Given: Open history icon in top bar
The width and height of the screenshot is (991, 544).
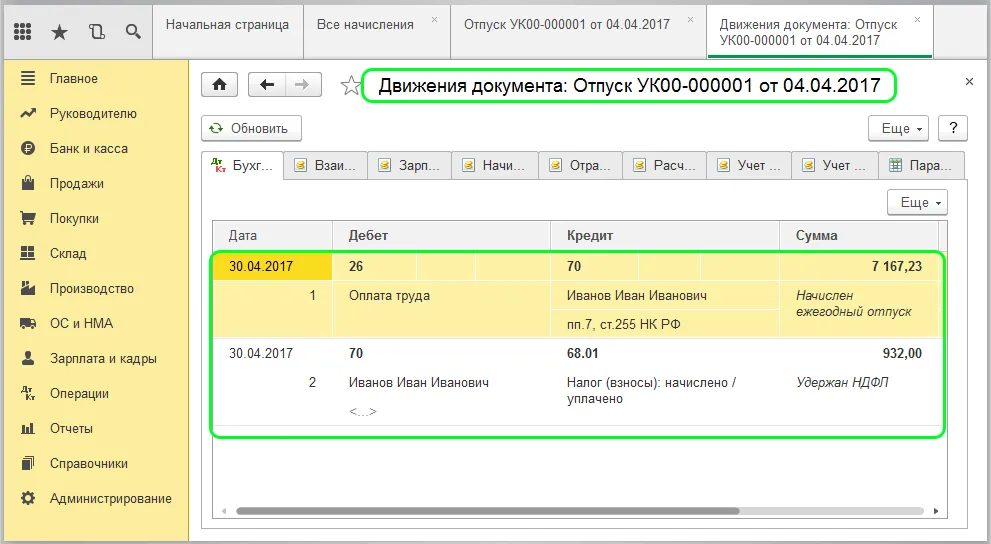Looking at the screenshot, I should tap(97, 32).
